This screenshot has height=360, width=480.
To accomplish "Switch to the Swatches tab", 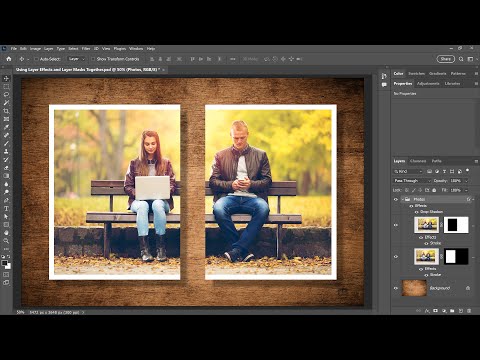I will pyautogui.click(x=417, y=74).
